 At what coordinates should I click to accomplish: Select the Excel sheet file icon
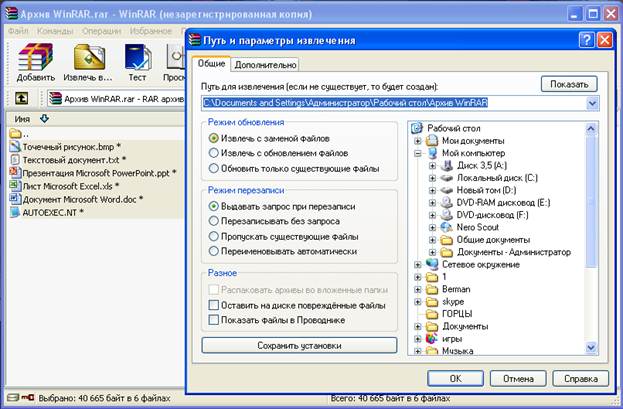[x=15, y=186]
